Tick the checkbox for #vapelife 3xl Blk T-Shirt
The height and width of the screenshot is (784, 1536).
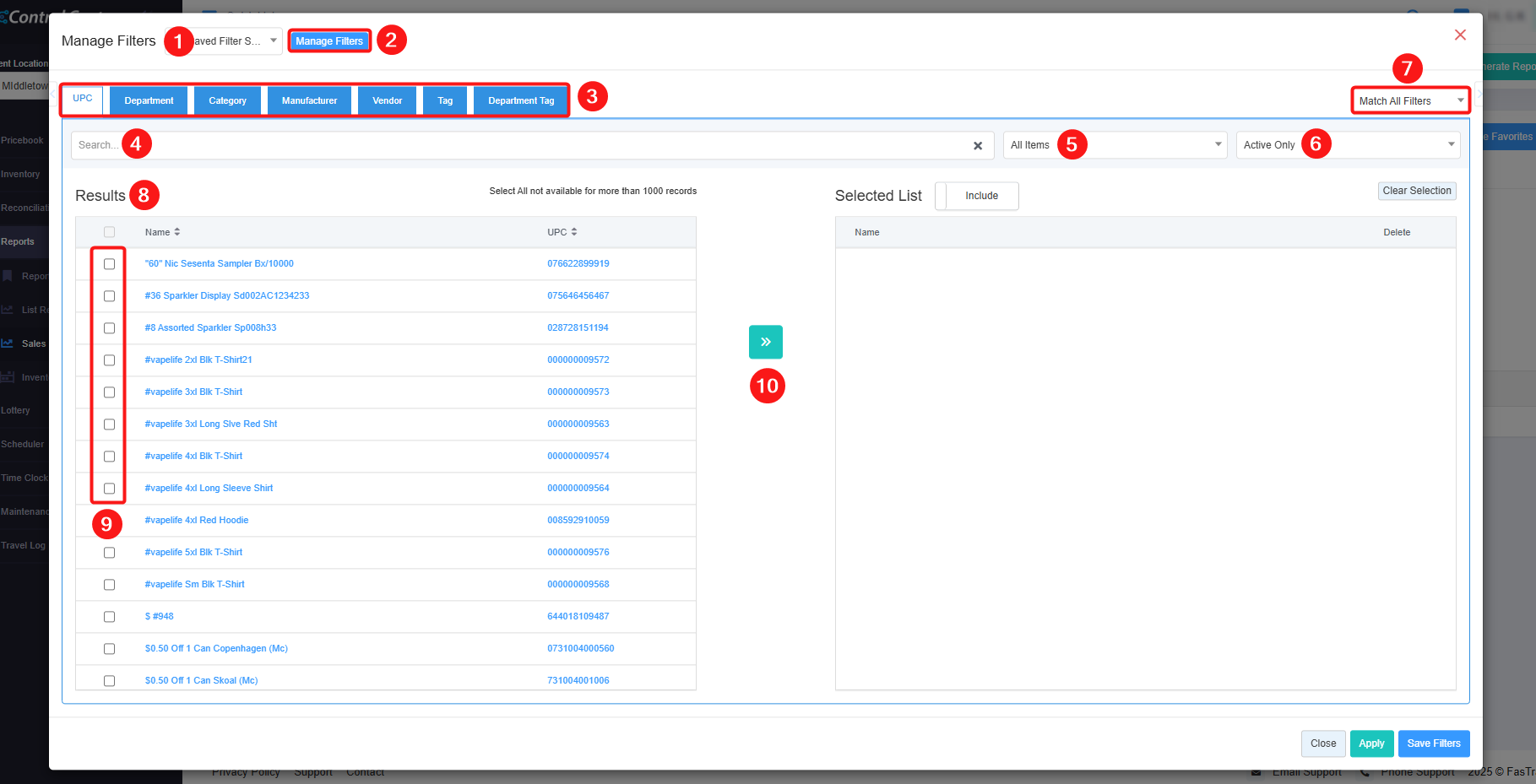point(109,392)
